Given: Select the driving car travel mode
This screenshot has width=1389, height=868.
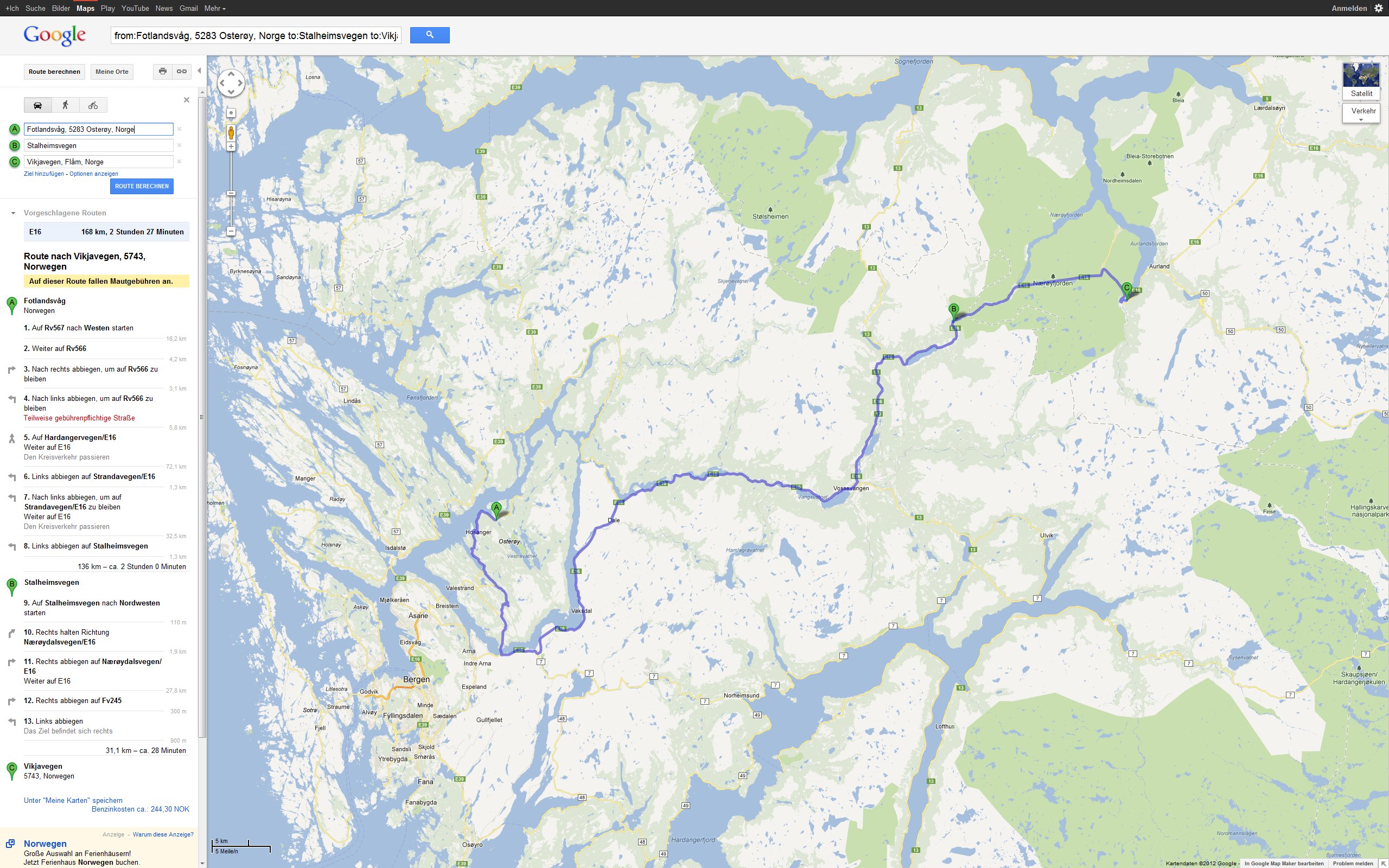Looking at the screenshot, I should point(37,105).
